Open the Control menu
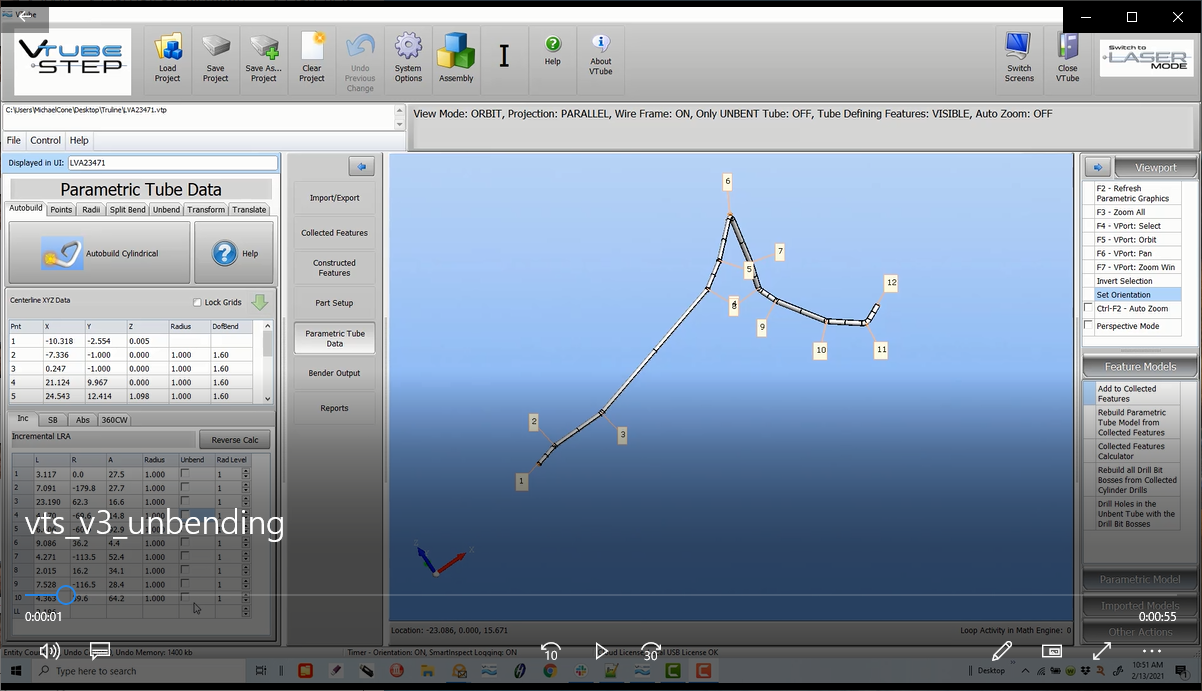This screenshot has height=691, width=1202. (x=45, y=141)
